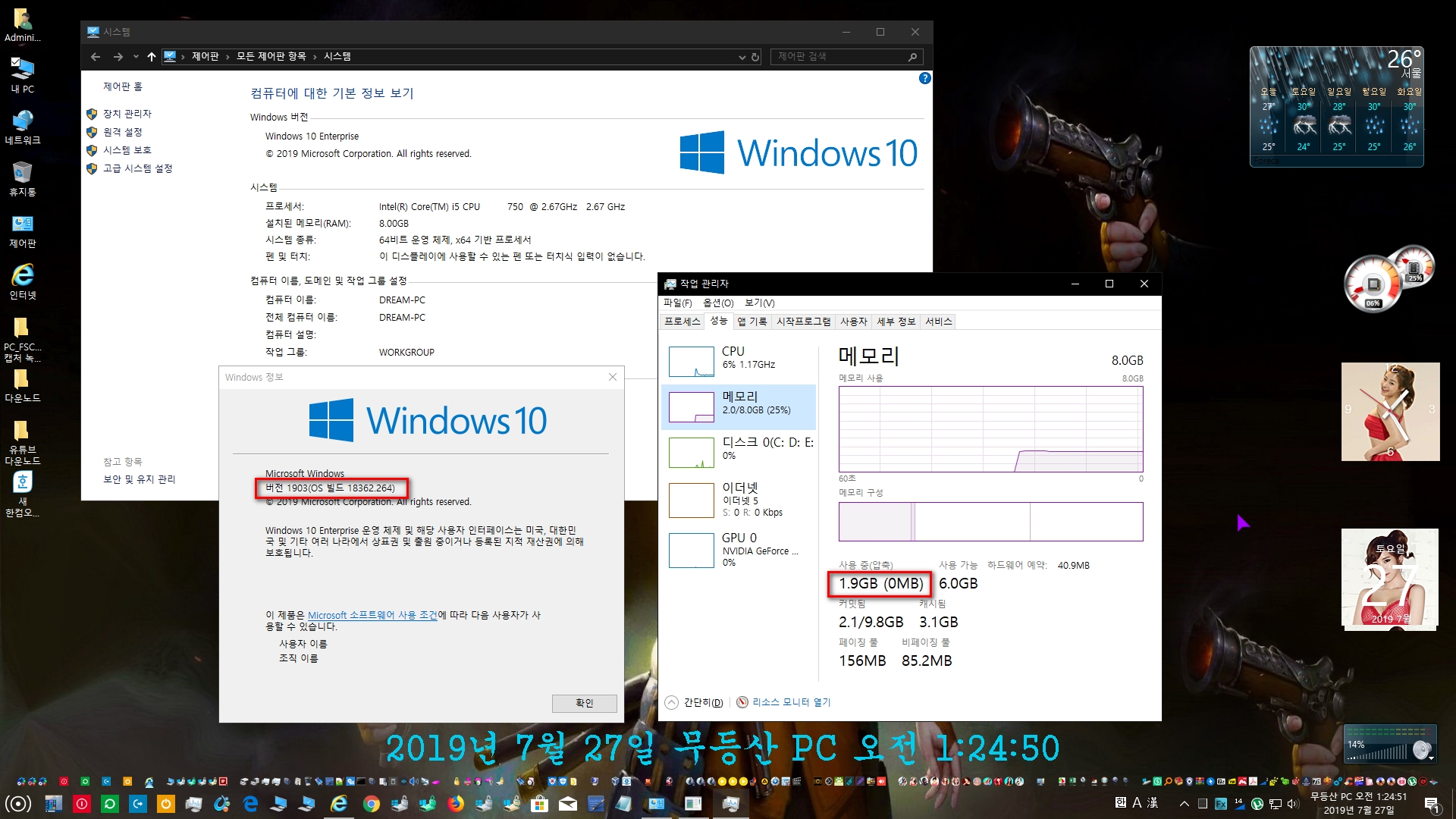Click the orange power button taskbar icon
This screenshot has height=819, width=1456.
tap(165, 804)
